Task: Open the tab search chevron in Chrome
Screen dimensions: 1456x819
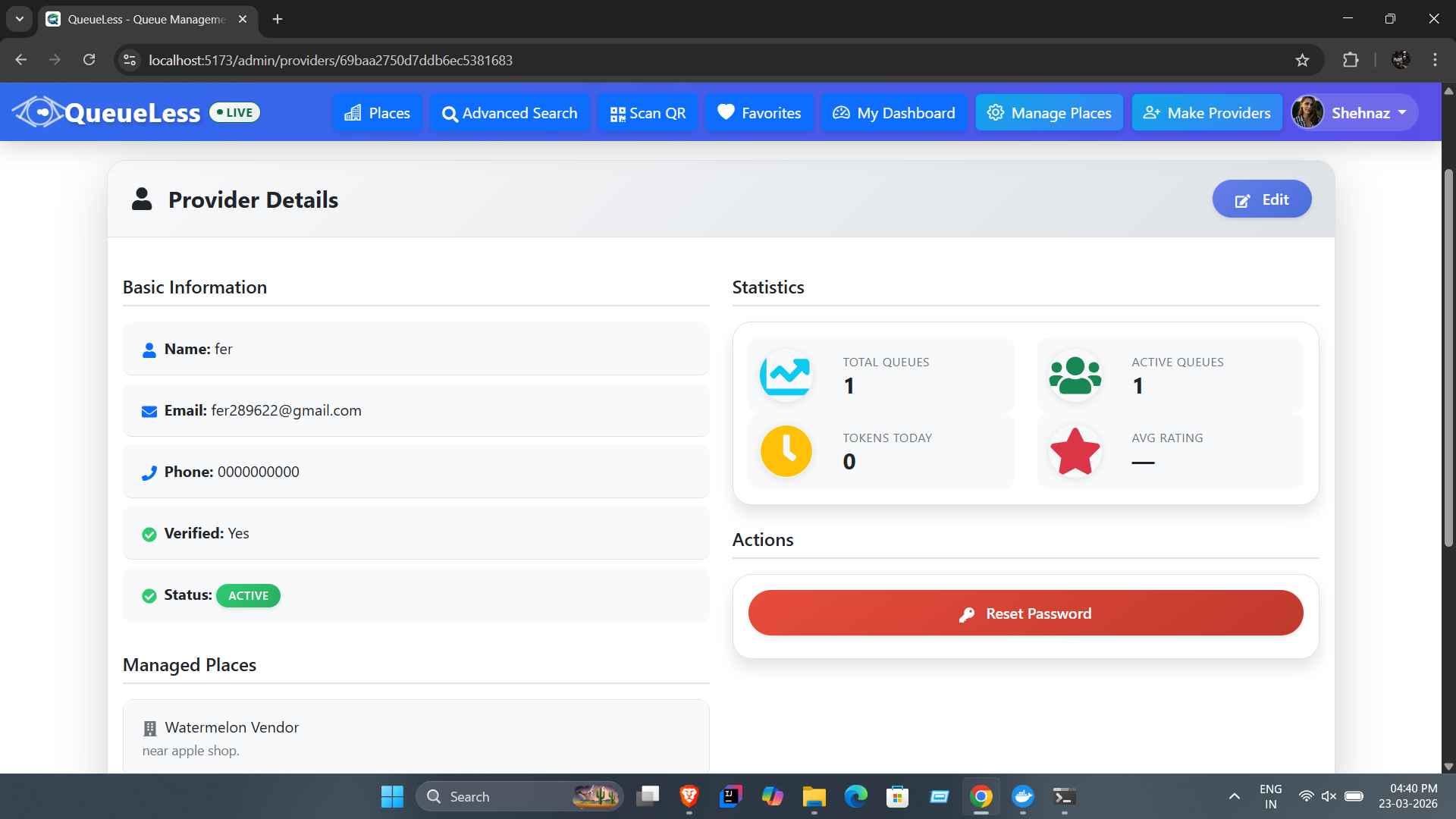Action: click(20, 19)
